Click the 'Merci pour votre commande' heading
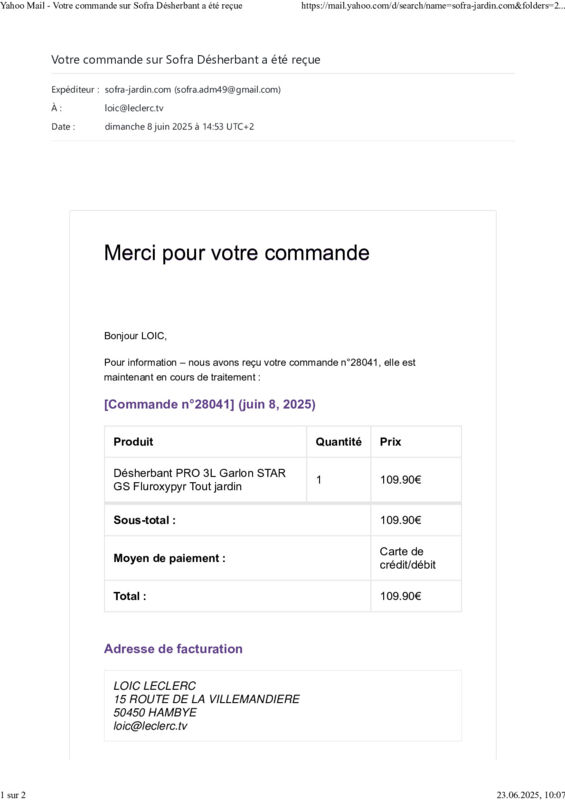The image size is (565, 800). click(237, 253)
